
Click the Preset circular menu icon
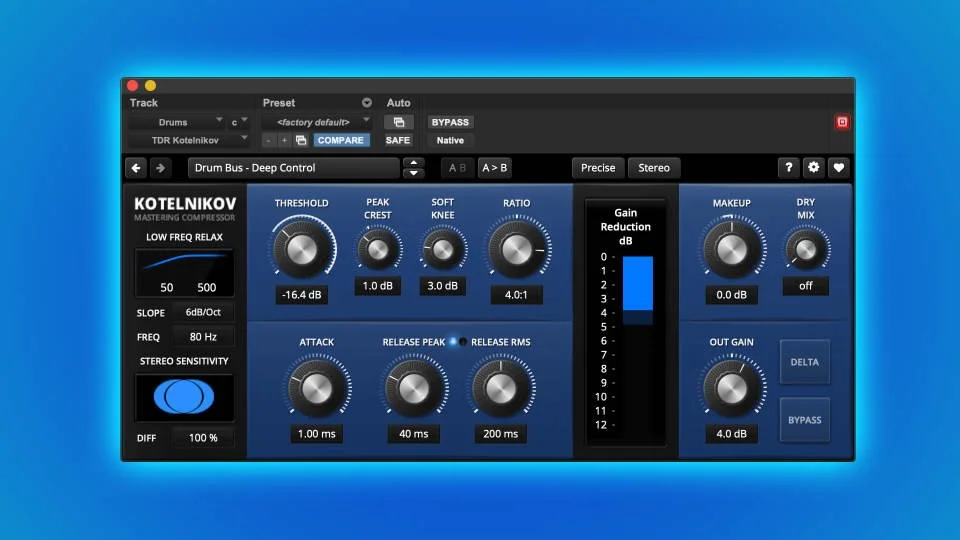366,102
